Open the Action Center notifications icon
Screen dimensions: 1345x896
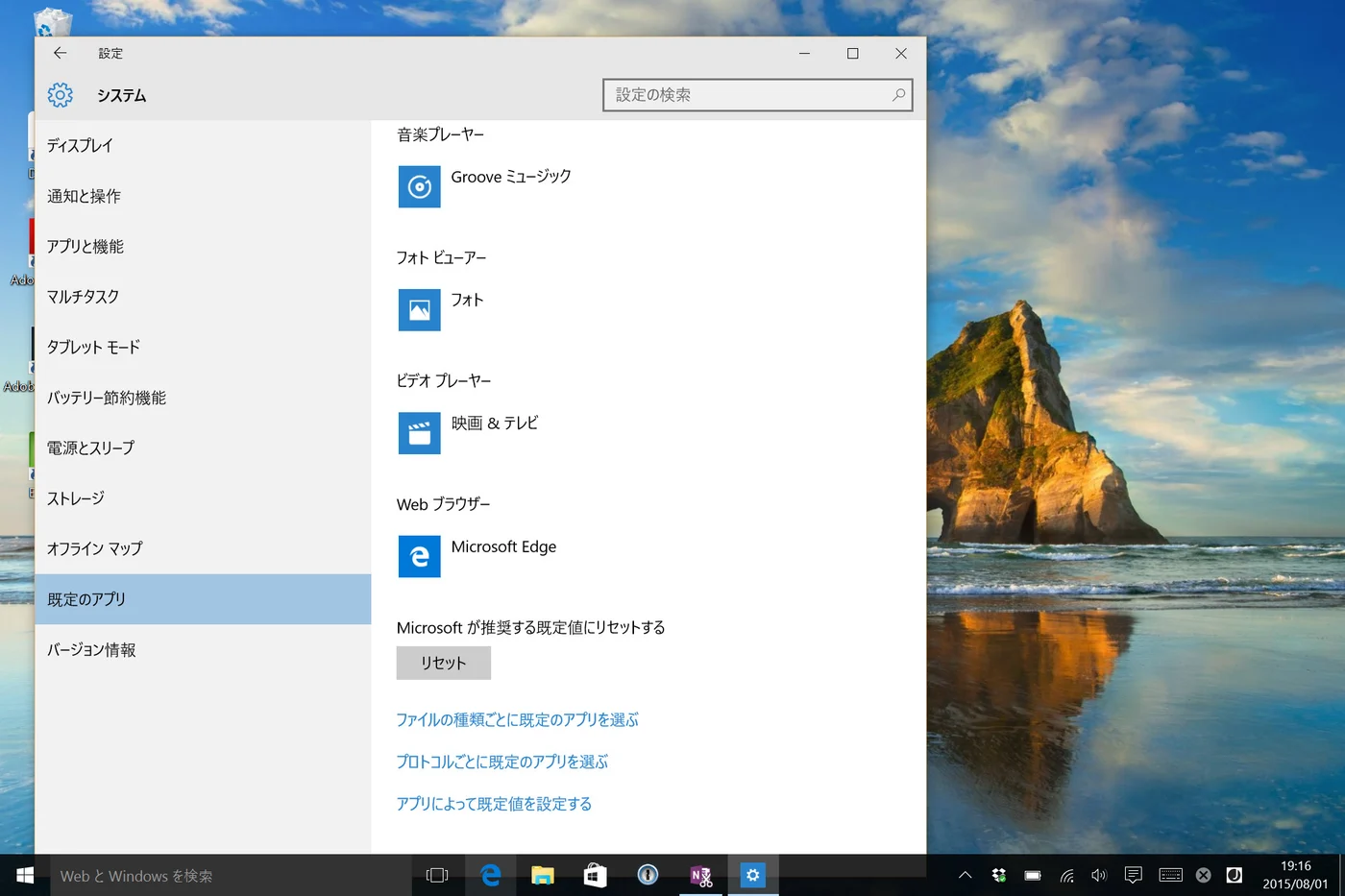pos(1134,875)
